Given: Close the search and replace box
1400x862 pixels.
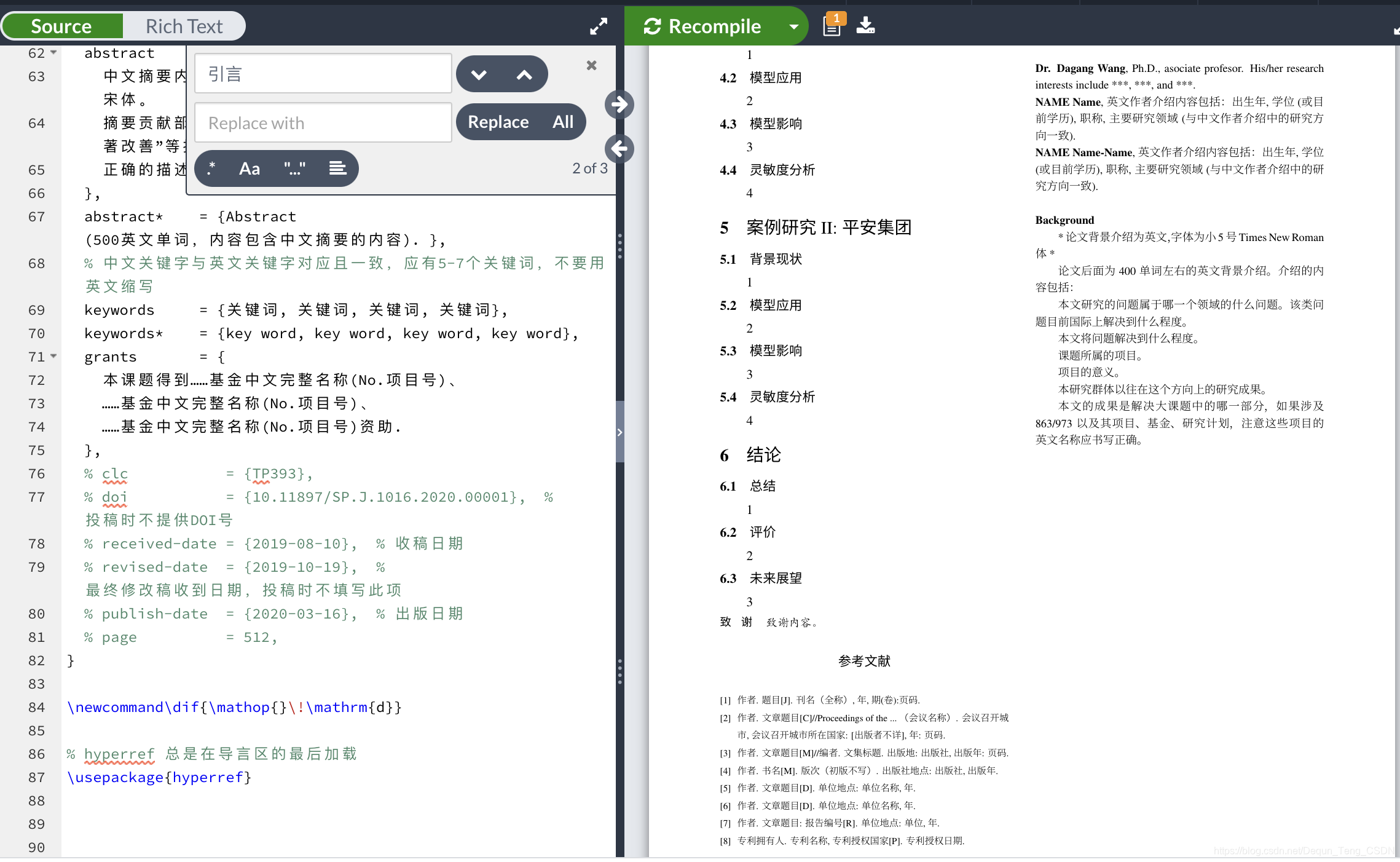Looking at the screenshot, I should [591, 65].
